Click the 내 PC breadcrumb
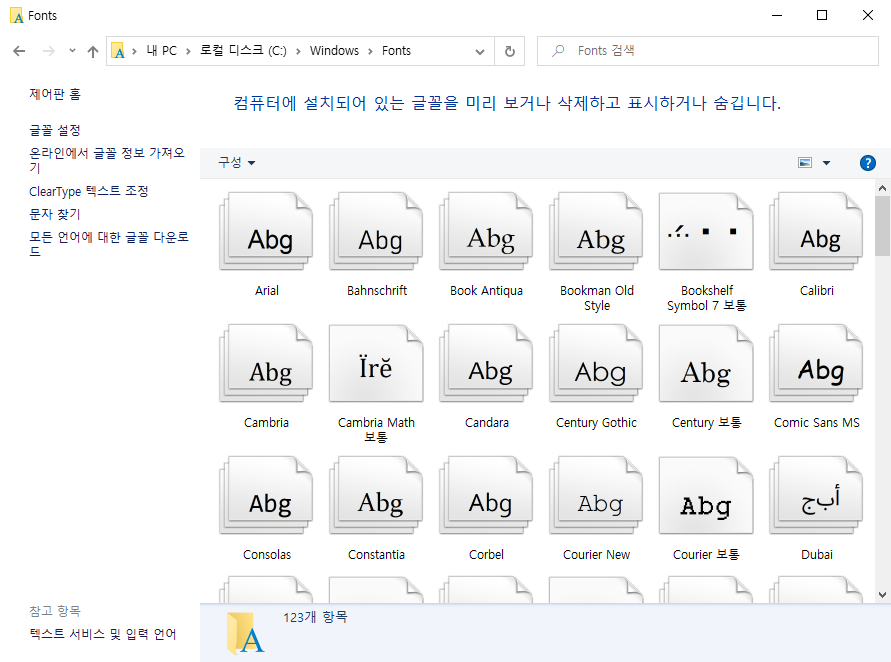Screen dimensions: 891x662 tap(161, 51)
